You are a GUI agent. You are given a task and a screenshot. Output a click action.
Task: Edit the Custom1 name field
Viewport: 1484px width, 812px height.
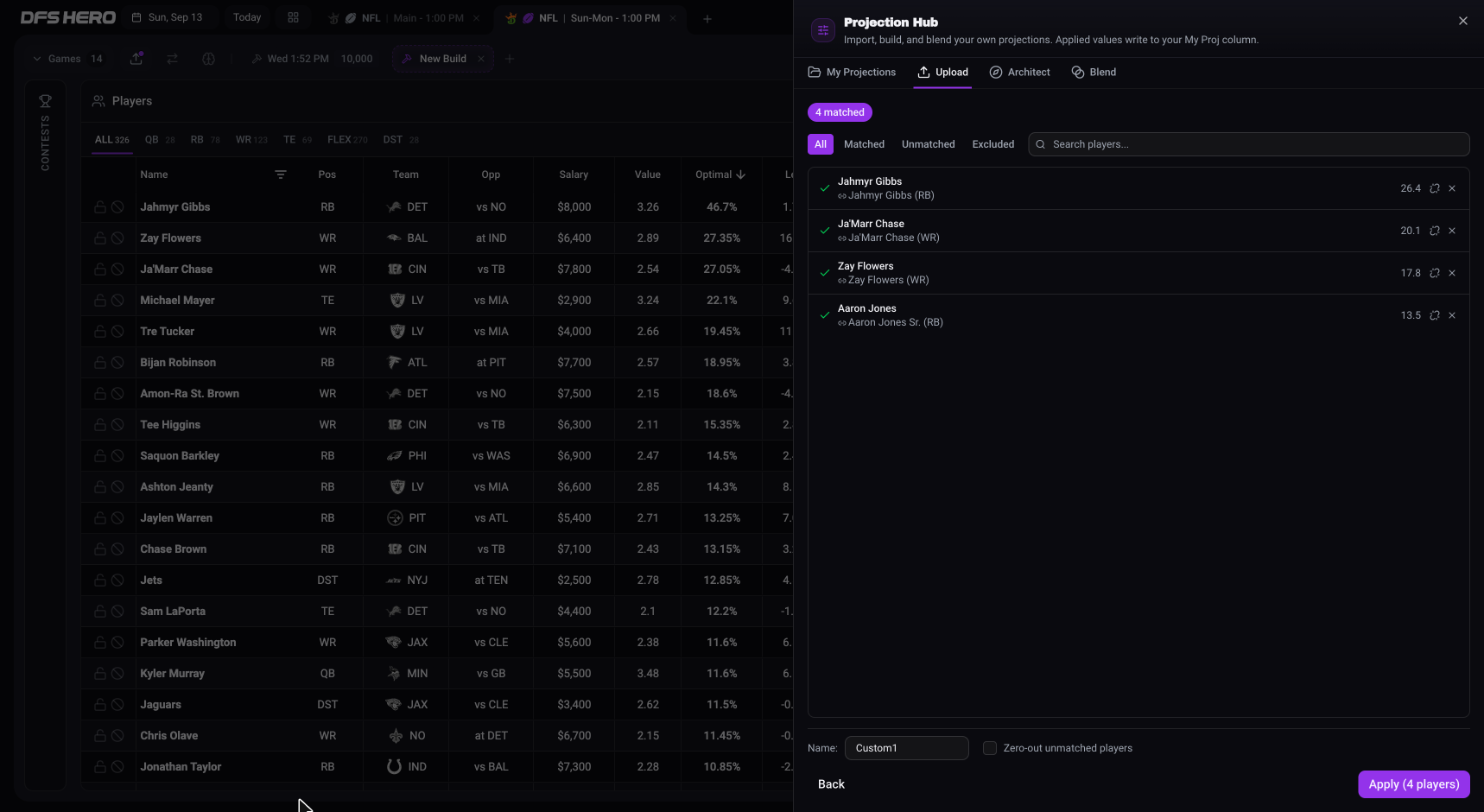click(907, 748)
